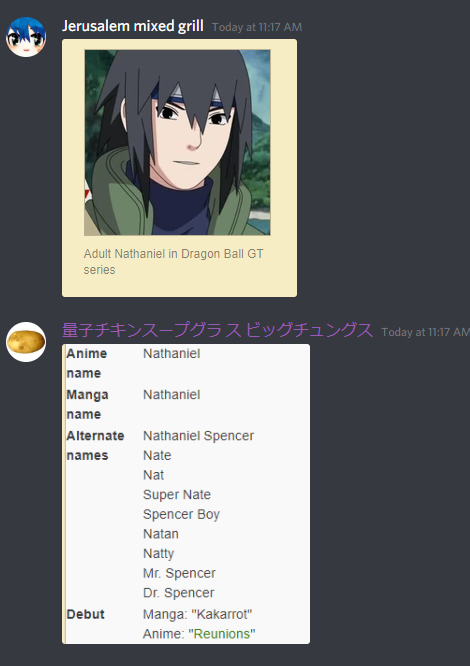
Task: Click the Nathaniel Spencer alternate name
Action: (x=198, y=436)
